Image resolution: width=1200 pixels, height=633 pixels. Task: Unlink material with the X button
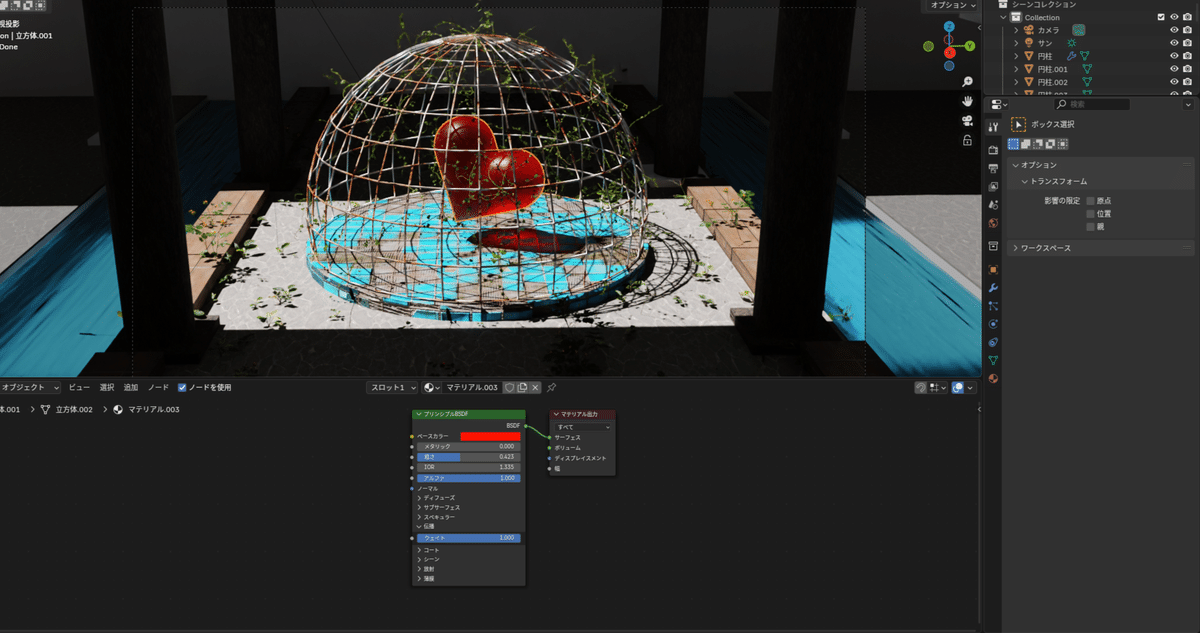535,387
